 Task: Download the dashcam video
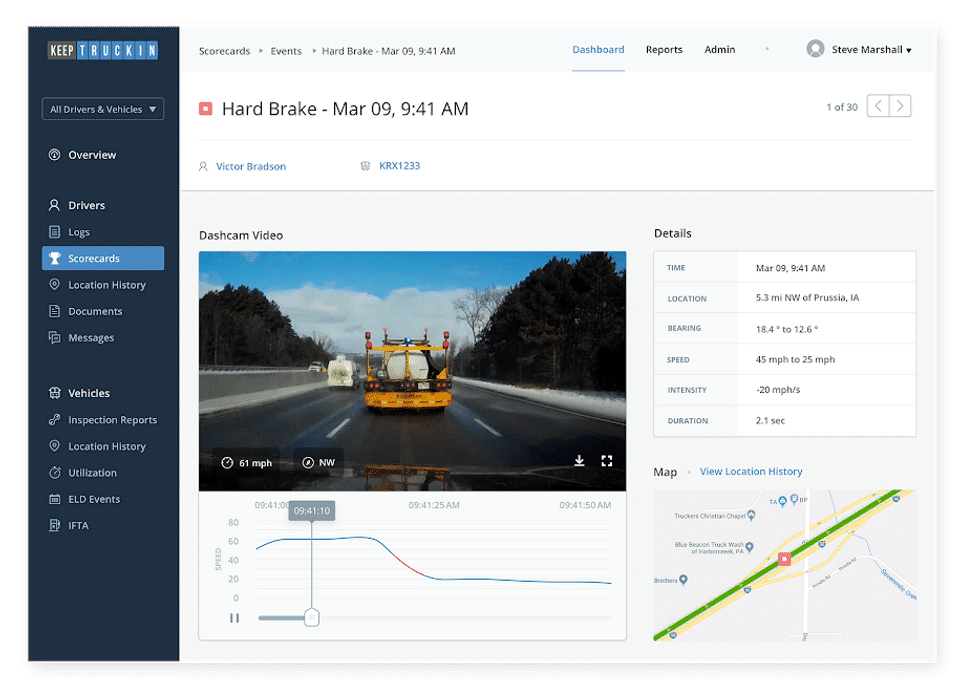point(579,461)
